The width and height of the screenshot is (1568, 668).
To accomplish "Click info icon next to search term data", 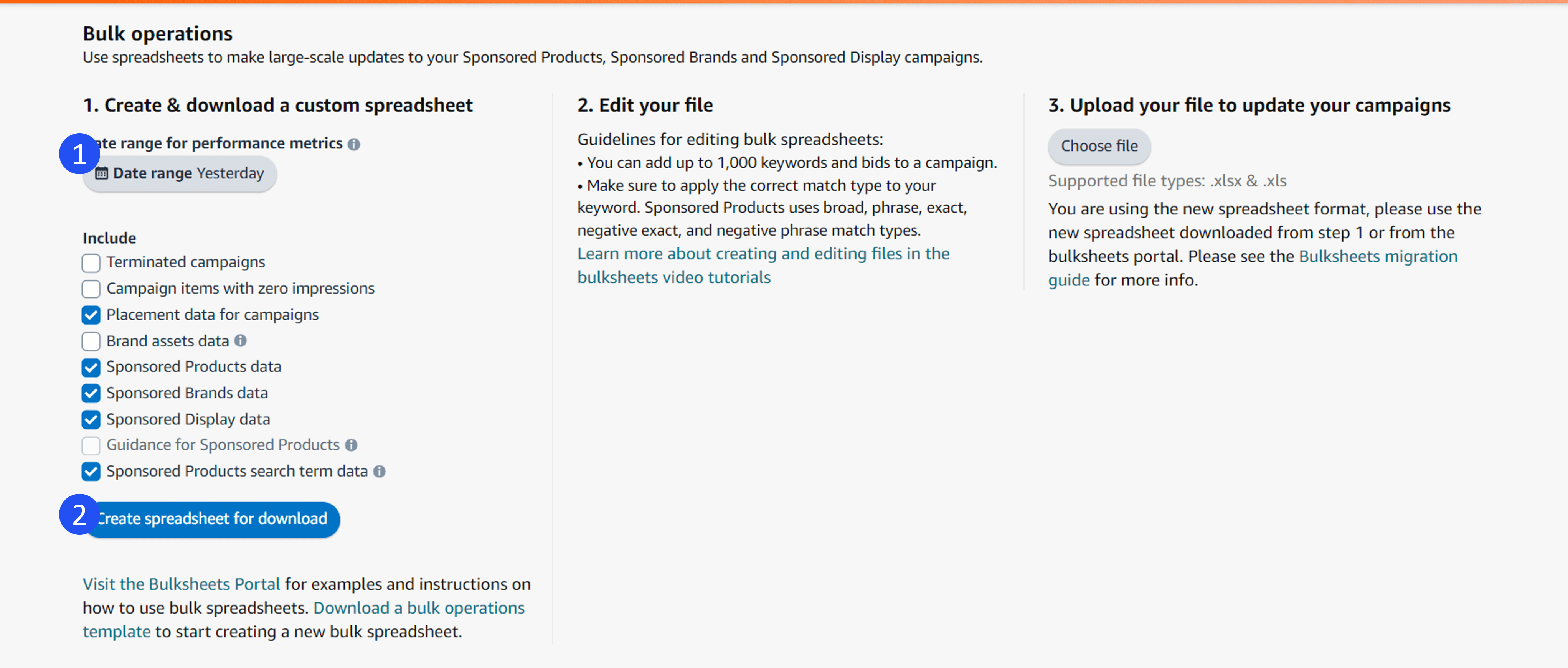I will point(379,472).
